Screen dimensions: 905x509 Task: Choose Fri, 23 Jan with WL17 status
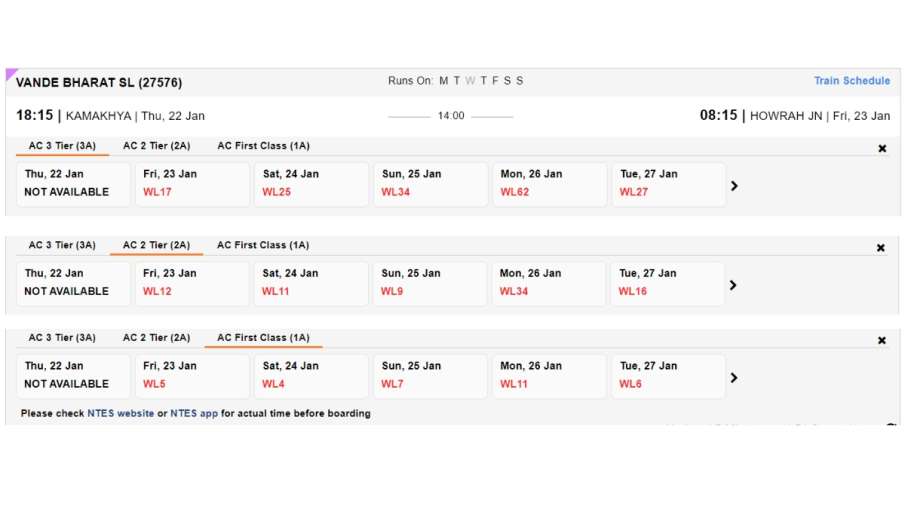coord(192,183)
